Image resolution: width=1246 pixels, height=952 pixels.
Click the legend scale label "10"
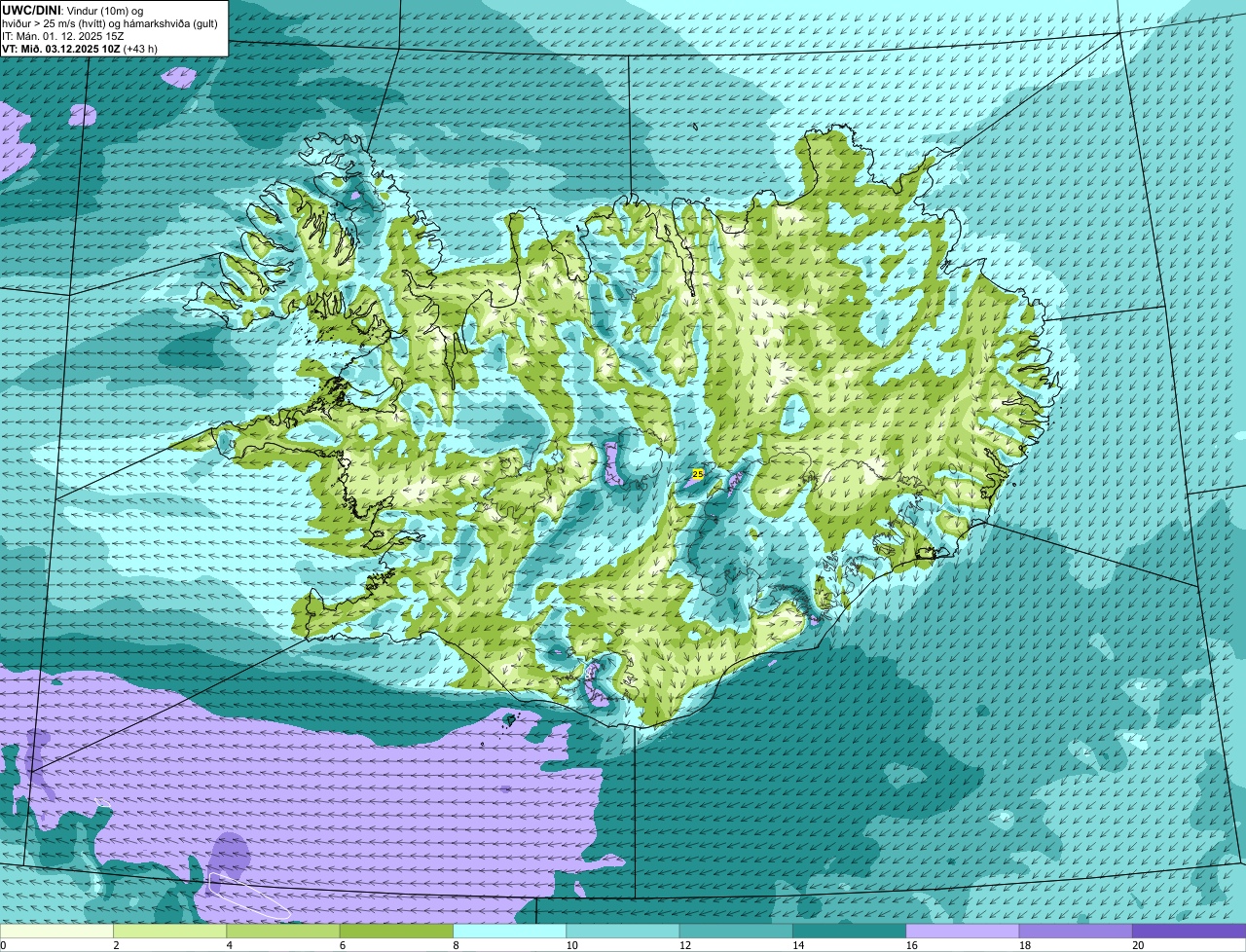(572, 945)
